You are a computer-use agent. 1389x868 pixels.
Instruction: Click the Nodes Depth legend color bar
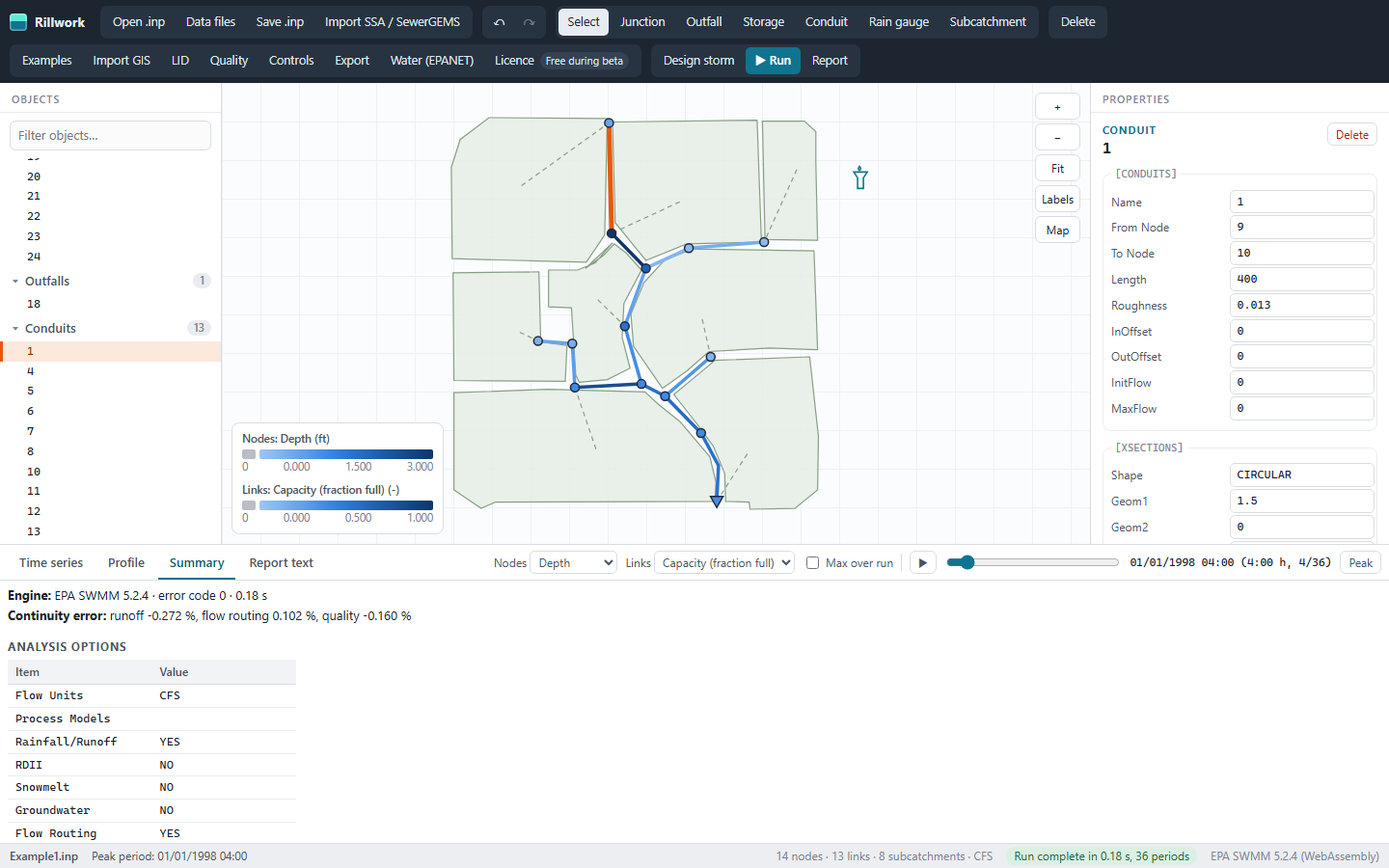click(346, 454)
